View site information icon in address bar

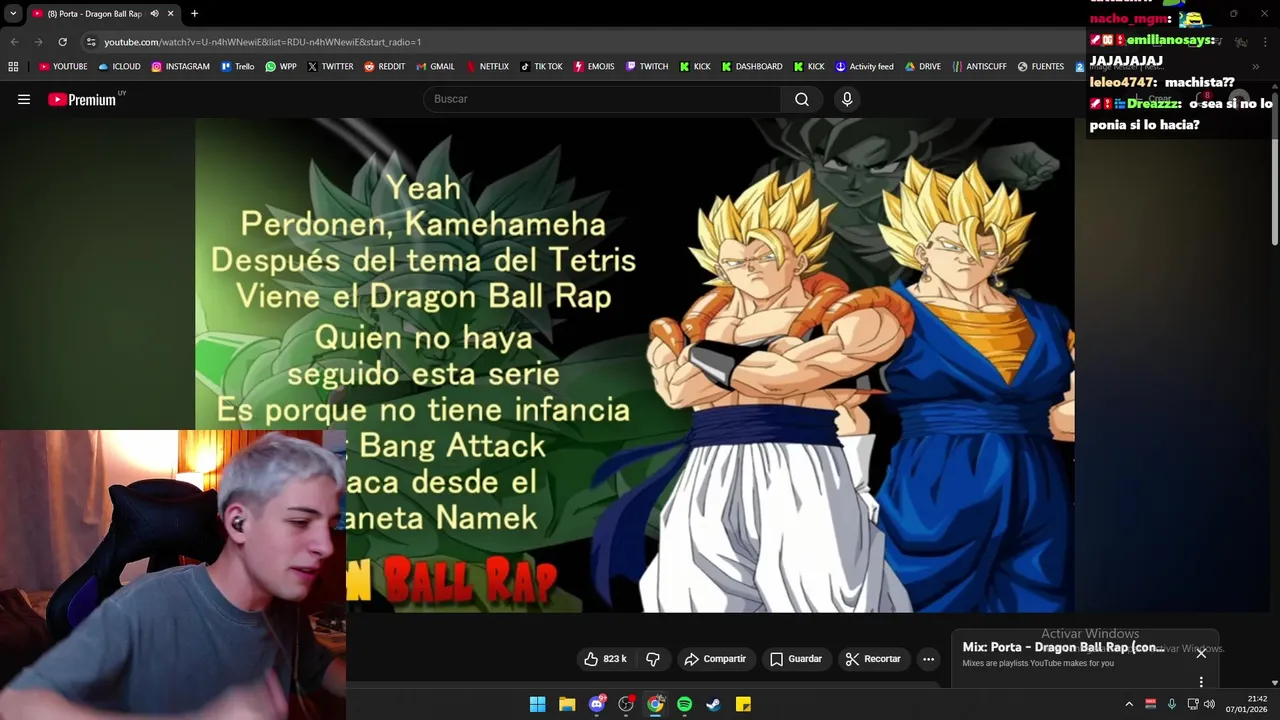[x=91, y=42]
